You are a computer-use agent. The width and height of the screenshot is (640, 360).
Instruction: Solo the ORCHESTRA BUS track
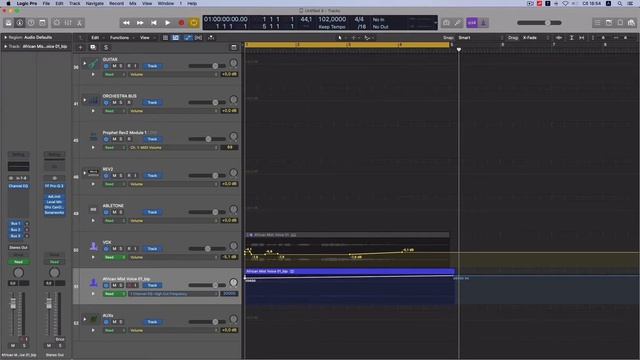(x=121, y=102)
